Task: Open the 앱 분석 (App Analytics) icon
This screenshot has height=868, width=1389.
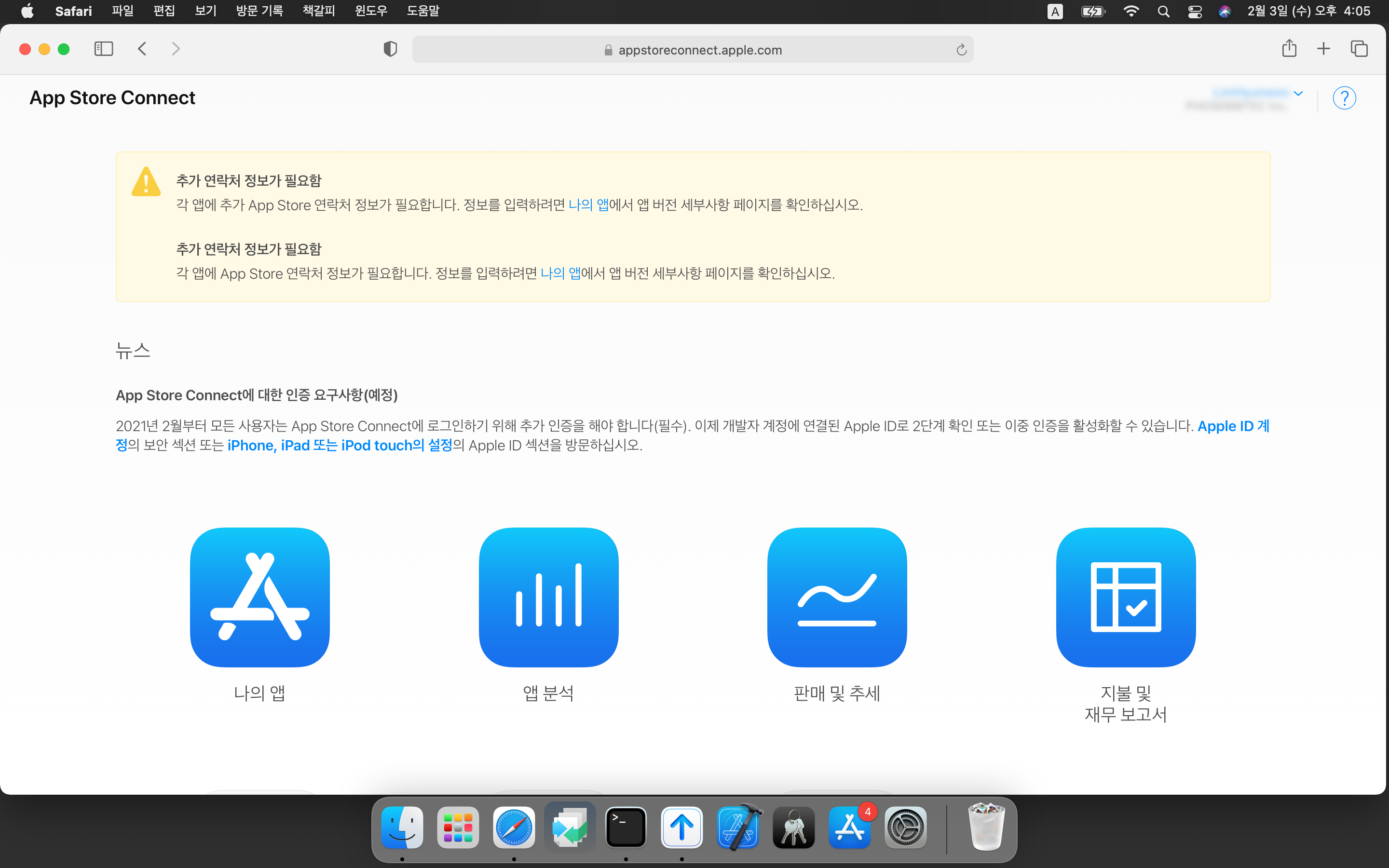Action: (x=548, y=597)
